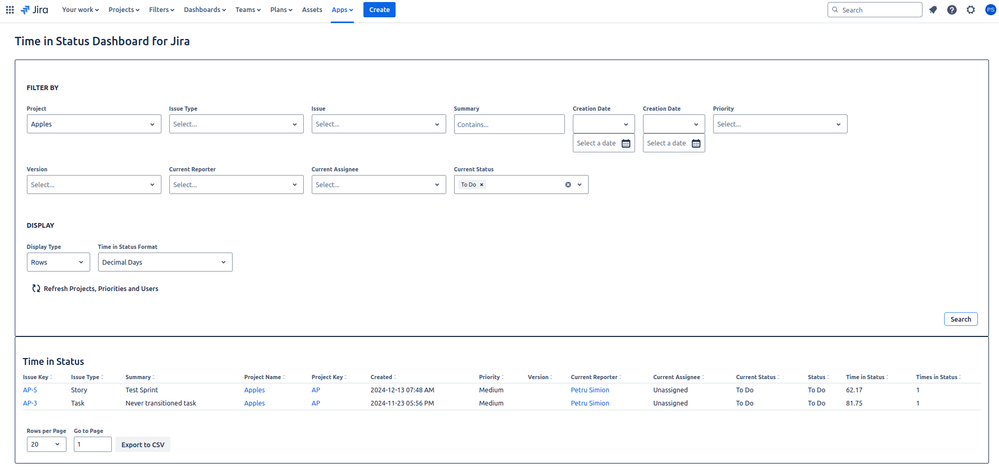Open second Creation Date operator dropdown
This screenshot has height=474, width=999.
pos(674,124)
